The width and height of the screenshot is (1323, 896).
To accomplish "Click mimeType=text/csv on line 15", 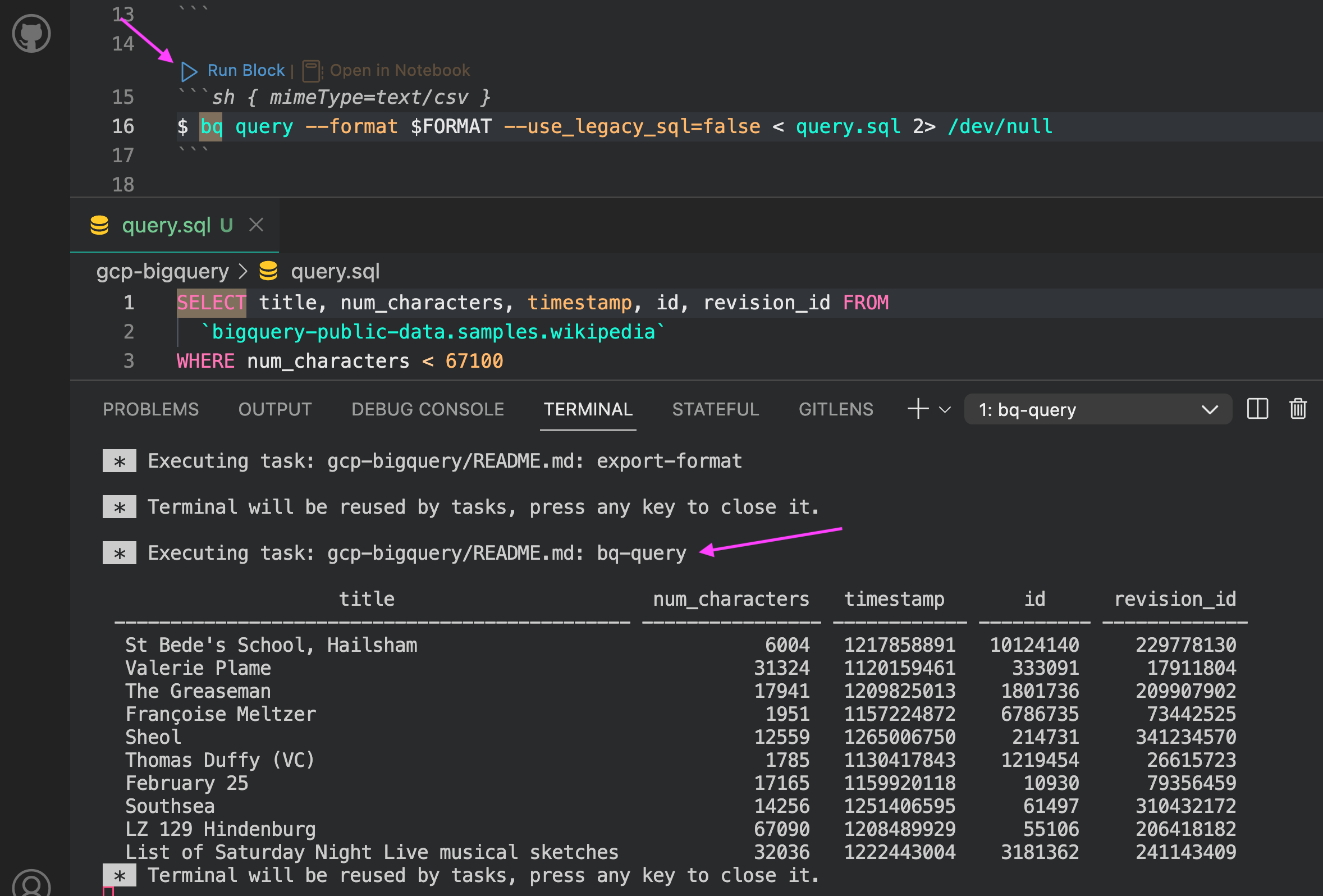I will (x=369, y=97).
